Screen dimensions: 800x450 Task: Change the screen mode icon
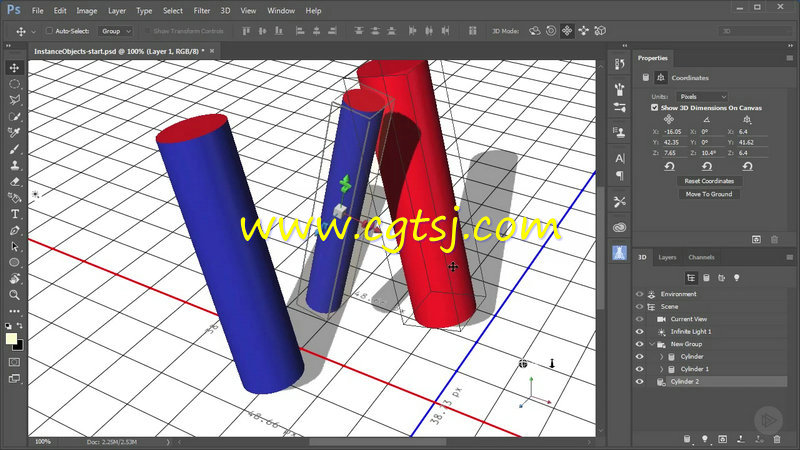coord(14,378)
